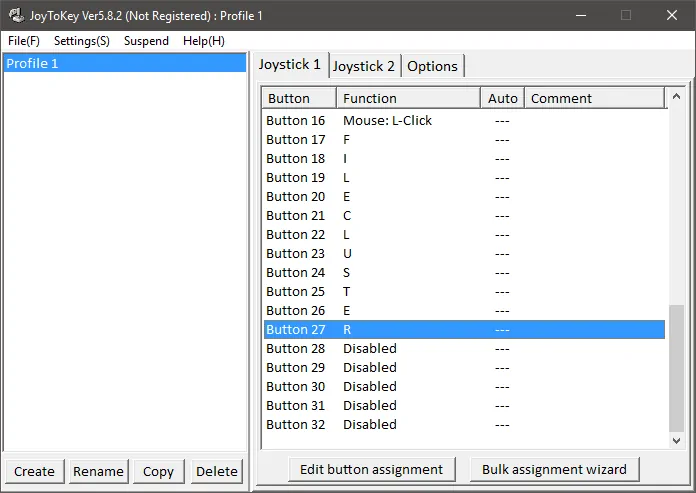Click the scroll down arrow of button list
Viewport: 696px width, 493px height.
coord(676,441)
